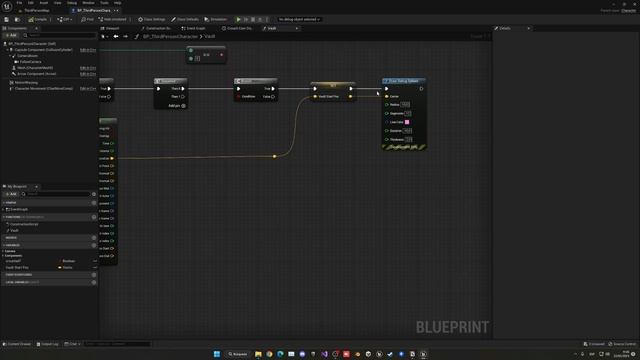Switch to the Event Graph tab
The height and width of the screenshot is (360, 640).
tap(193, 28)
